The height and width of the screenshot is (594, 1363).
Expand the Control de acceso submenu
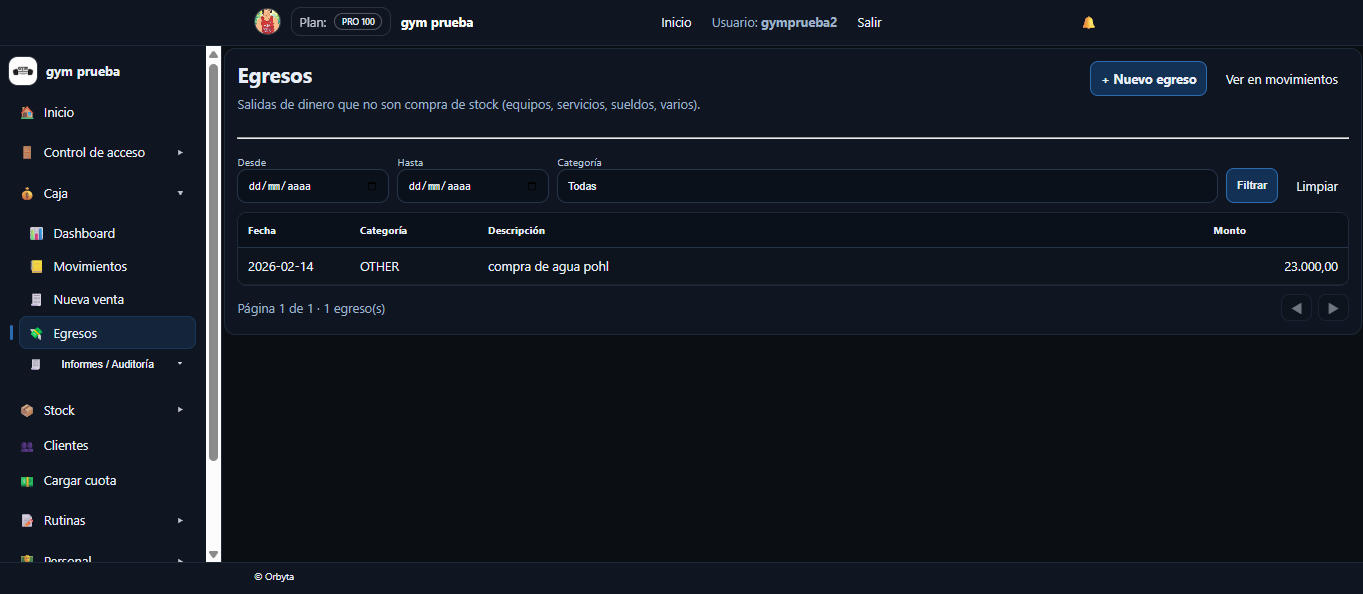click(180, 153)
